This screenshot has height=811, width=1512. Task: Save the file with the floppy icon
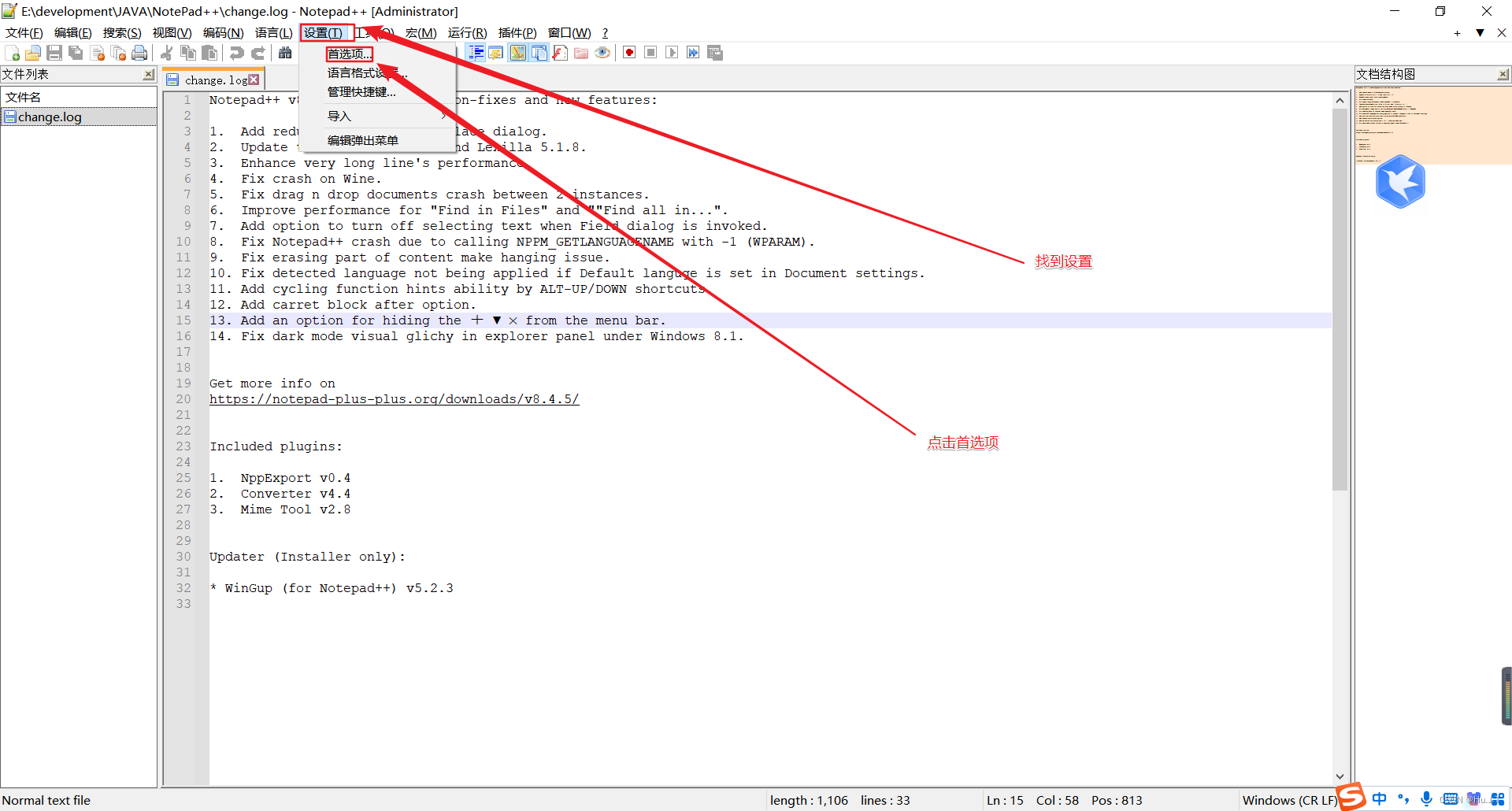(54, 53)
